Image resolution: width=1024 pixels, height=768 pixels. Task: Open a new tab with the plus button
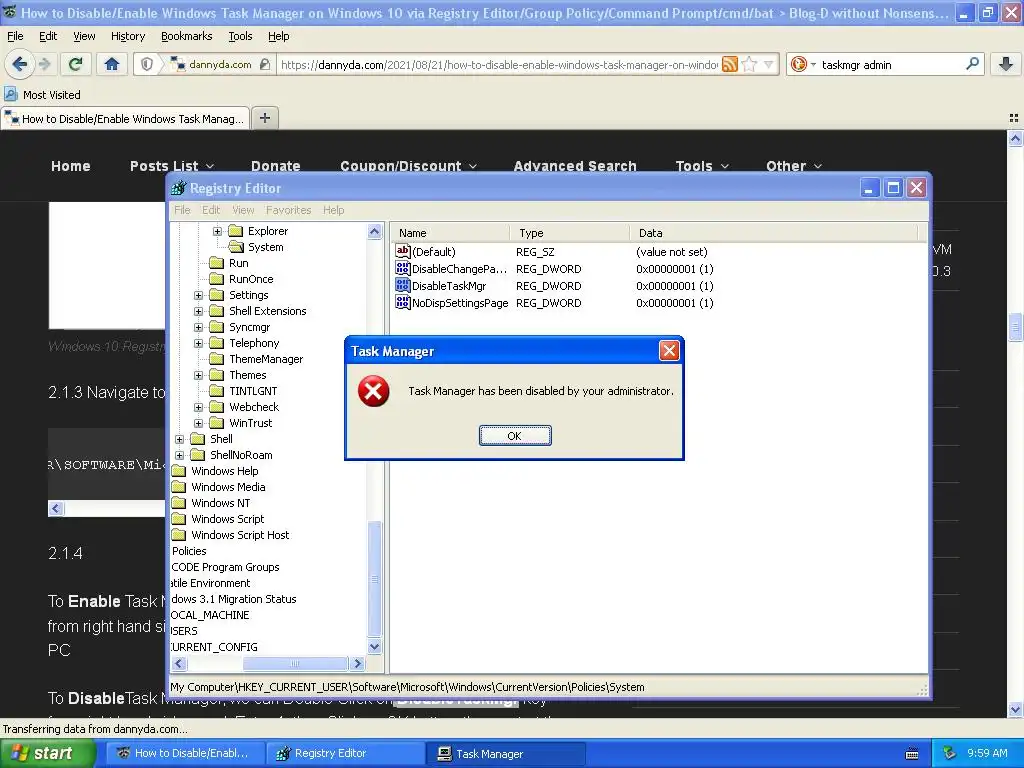pyautogui.click(x=264, y=118)
